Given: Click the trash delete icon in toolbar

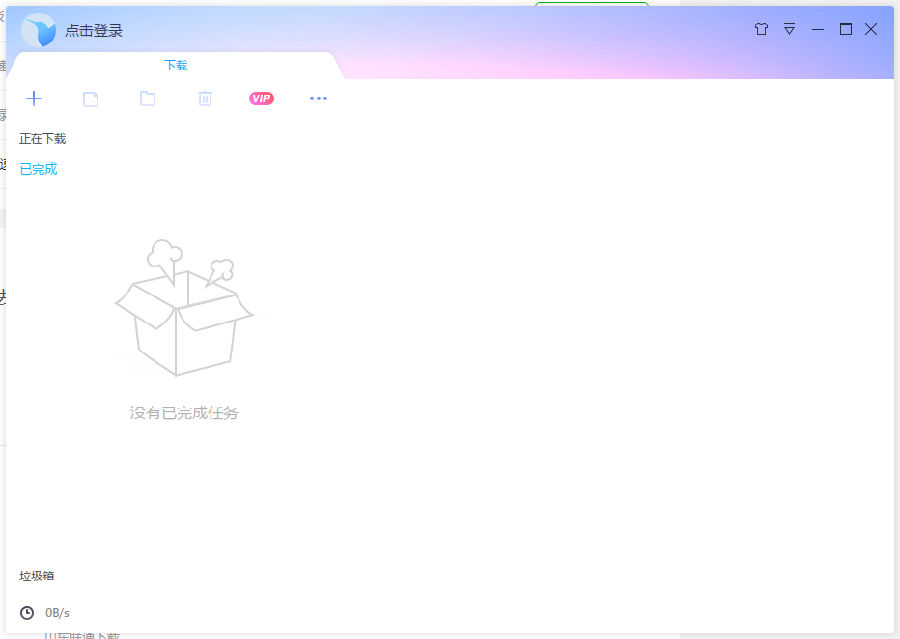Looking at the screenshot, I should [205, 99].
